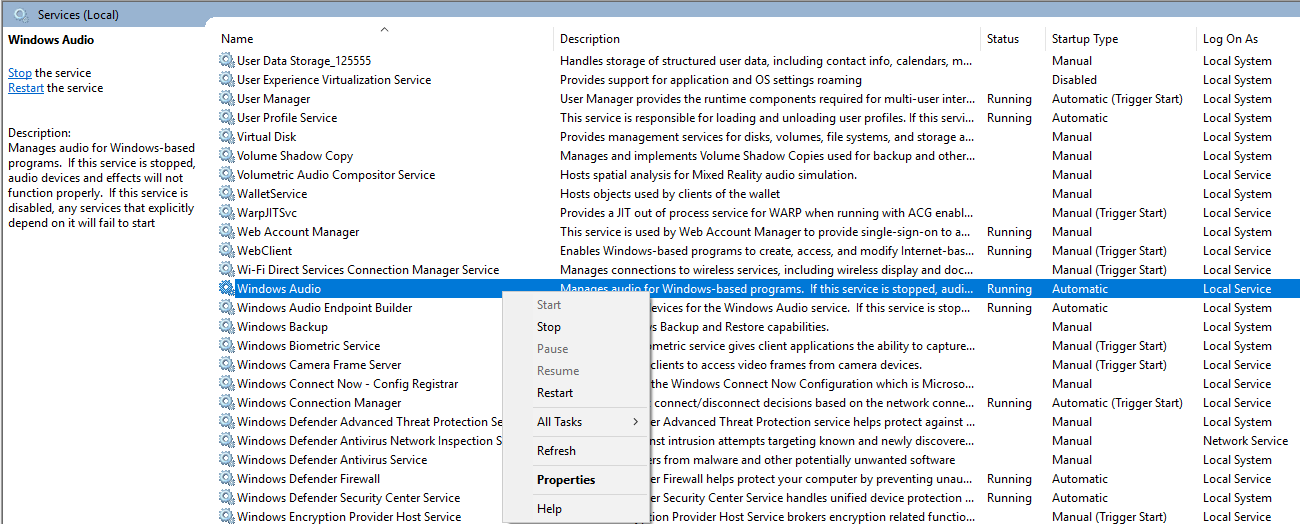
Task: Sort by the Log On As column header
Action: 1230,39
